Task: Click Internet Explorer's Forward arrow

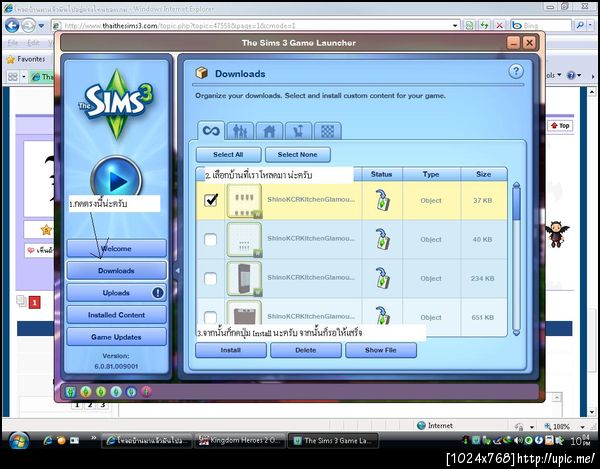Action: coord(28,26)
